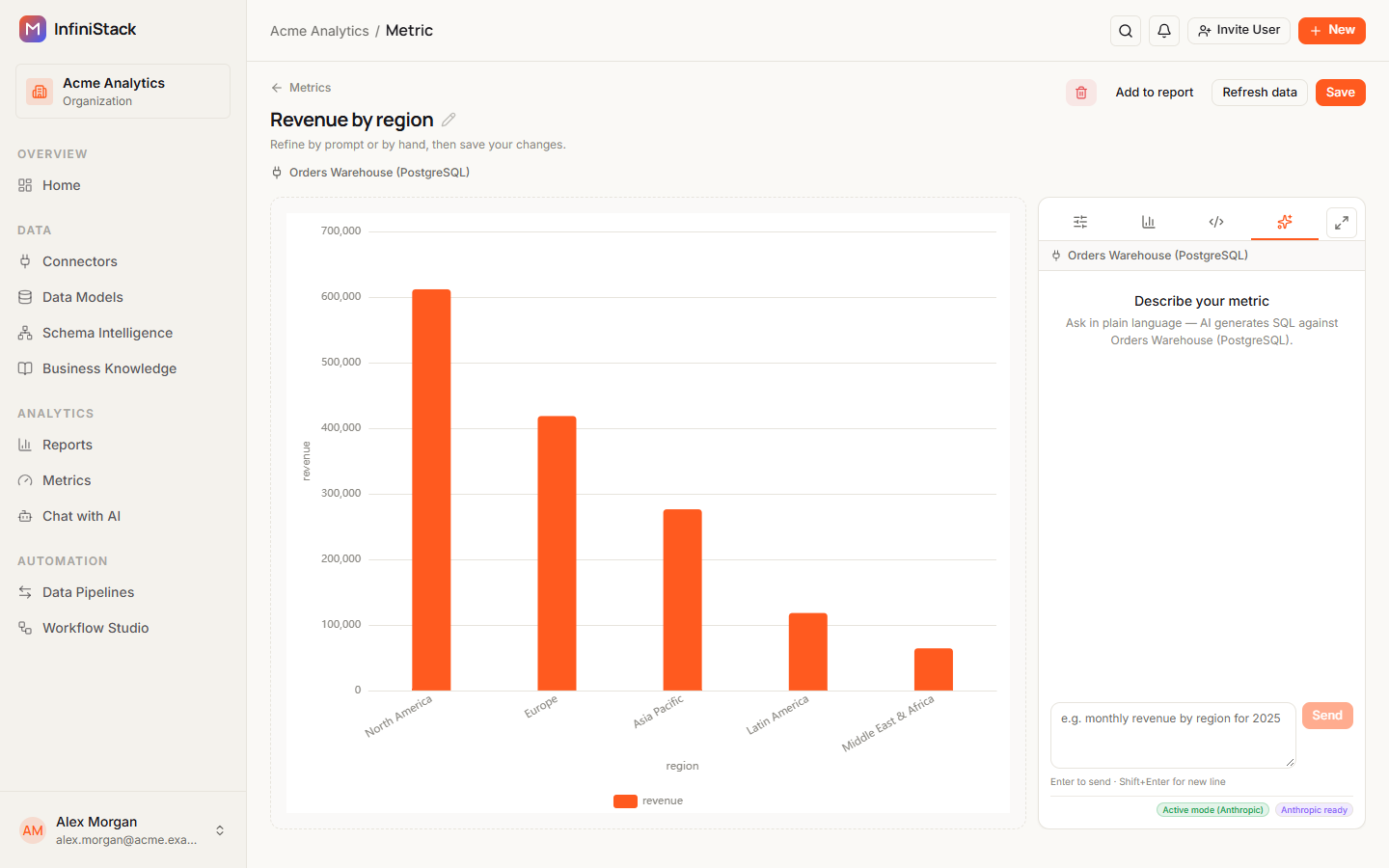Click the Latin America revenue bar
Viewport: 1389px width, 868px height.
point(807,652)
